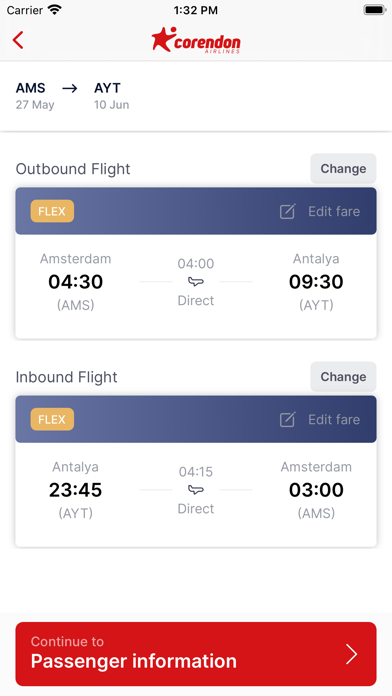The height and width of the screenshot is (696, 392).
Task: Tap the AYT 10 Jun return summary
Action: pyautogui.click(x=111, y=95)
